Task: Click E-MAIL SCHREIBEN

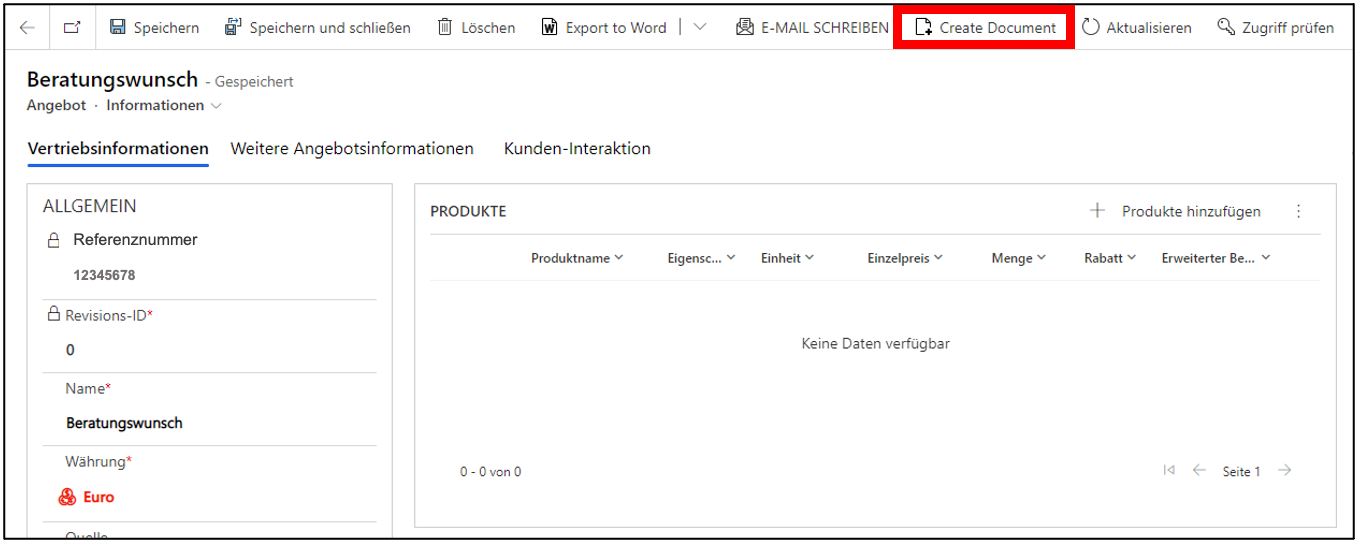Action: tap(812, 28)
